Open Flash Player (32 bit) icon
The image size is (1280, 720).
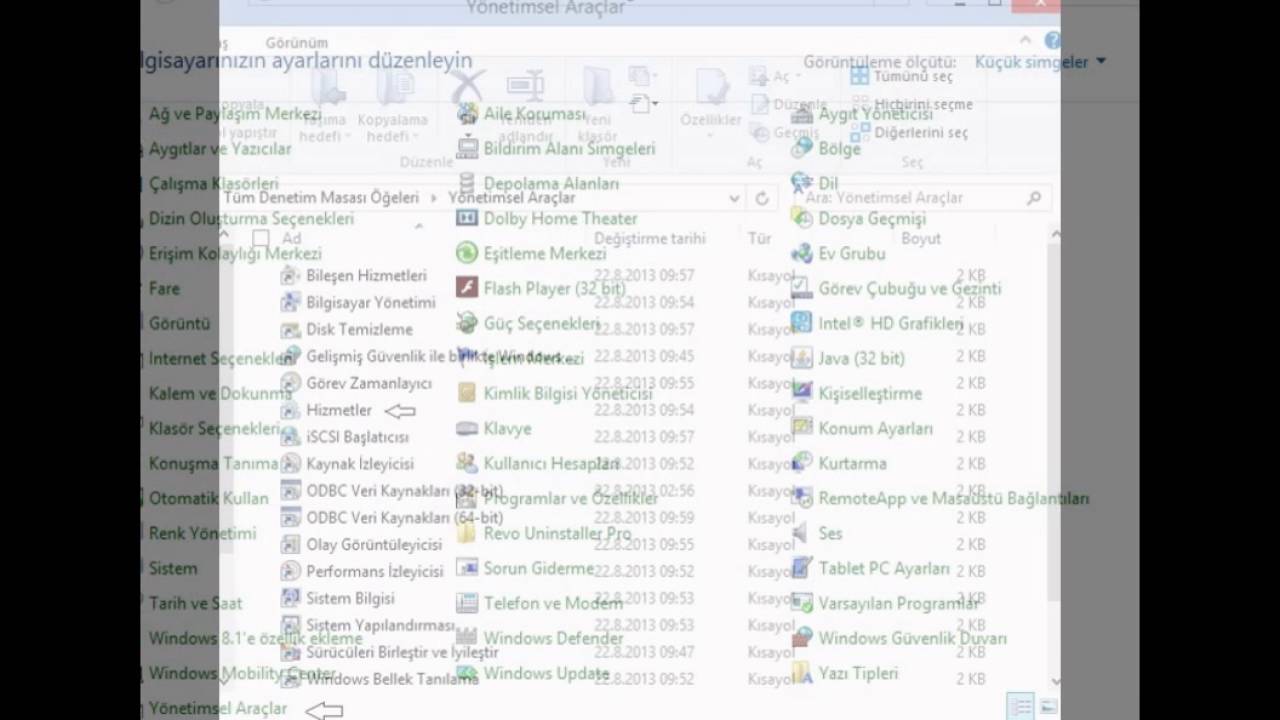(467, 288)
